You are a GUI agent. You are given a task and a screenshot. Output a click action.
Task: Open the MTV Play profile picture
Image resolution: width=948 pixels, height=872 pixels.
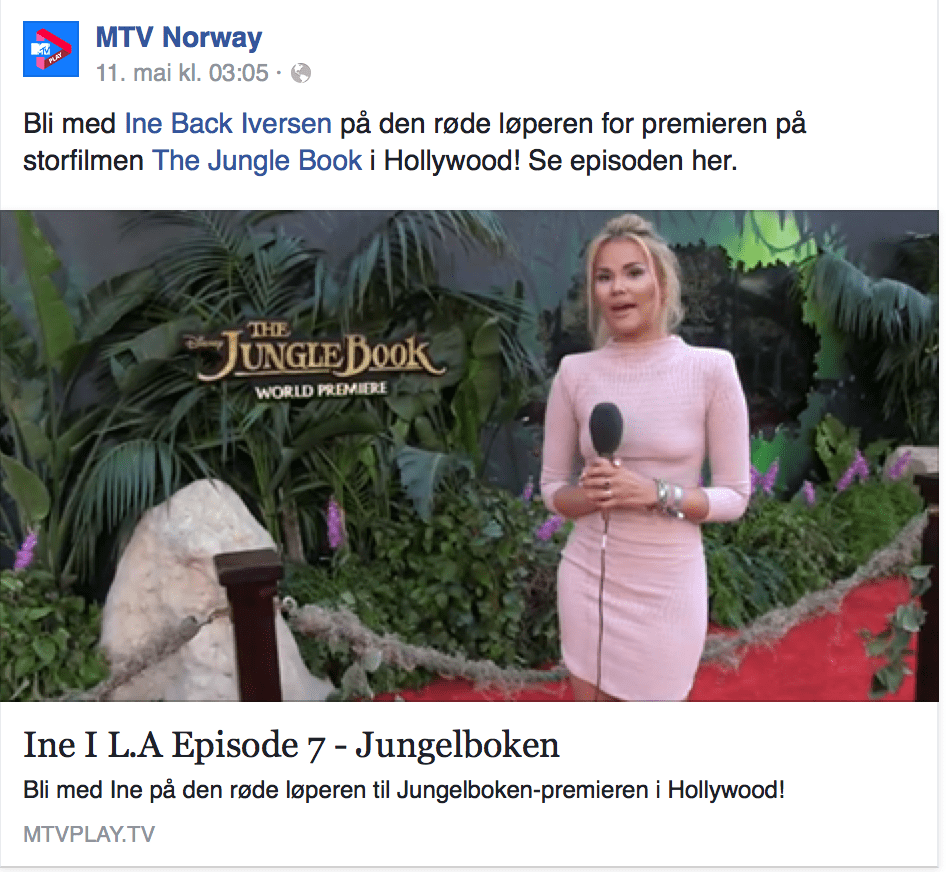tap(51, 49)
